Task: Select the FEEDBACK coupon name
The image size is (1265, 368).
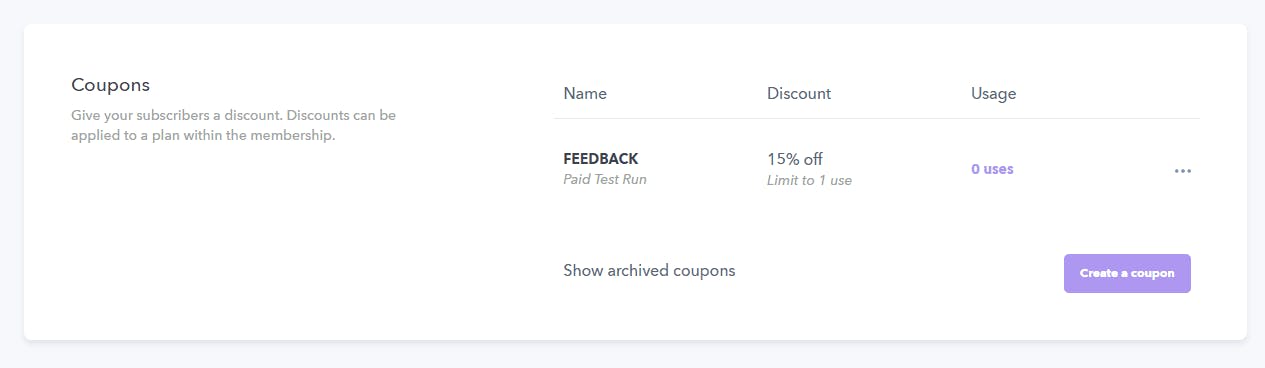Action: [601, 159]
